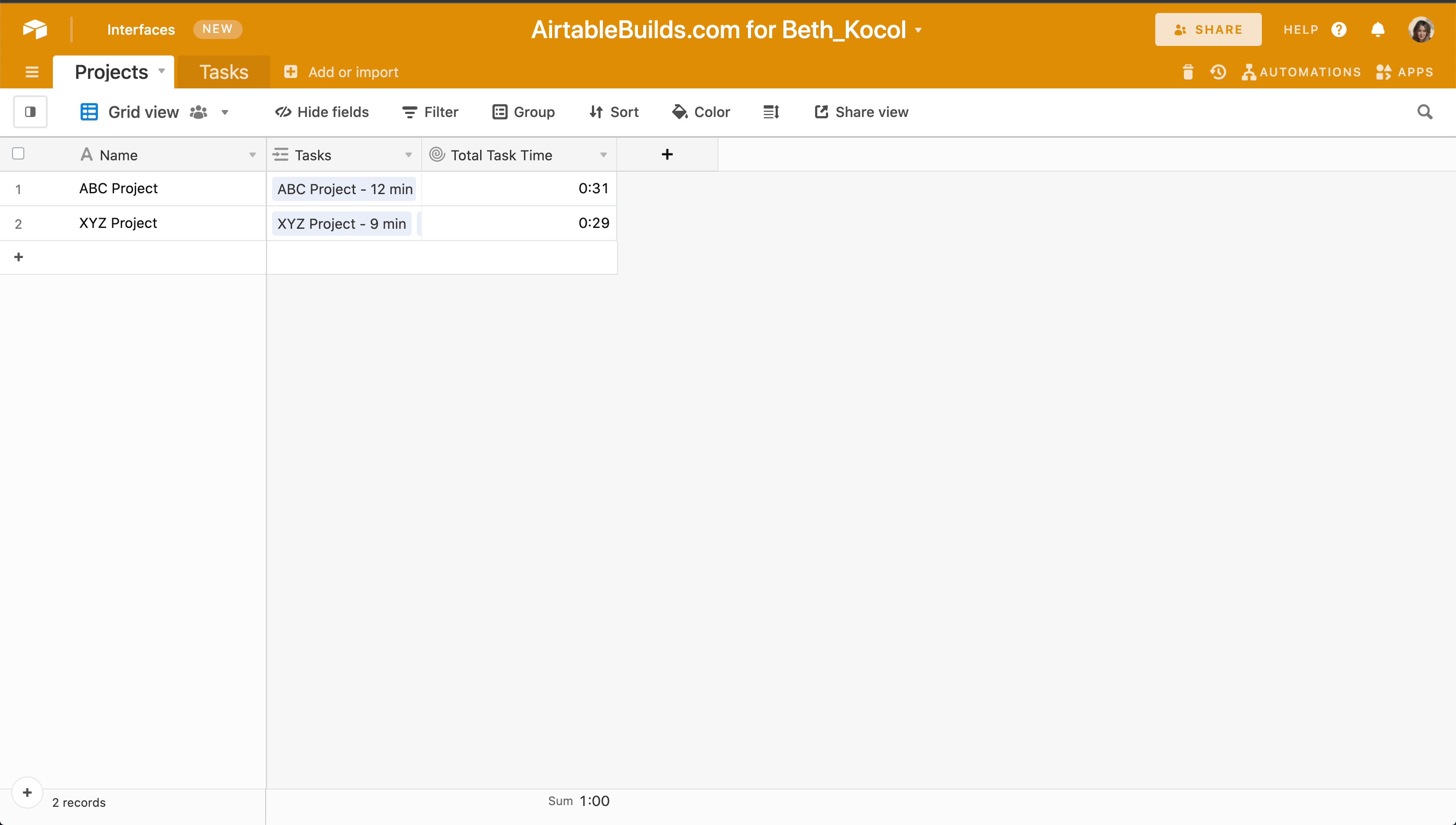Open base revision history icon
The width and height of the screenshot is (1456, 825).
coord(1218,72)
